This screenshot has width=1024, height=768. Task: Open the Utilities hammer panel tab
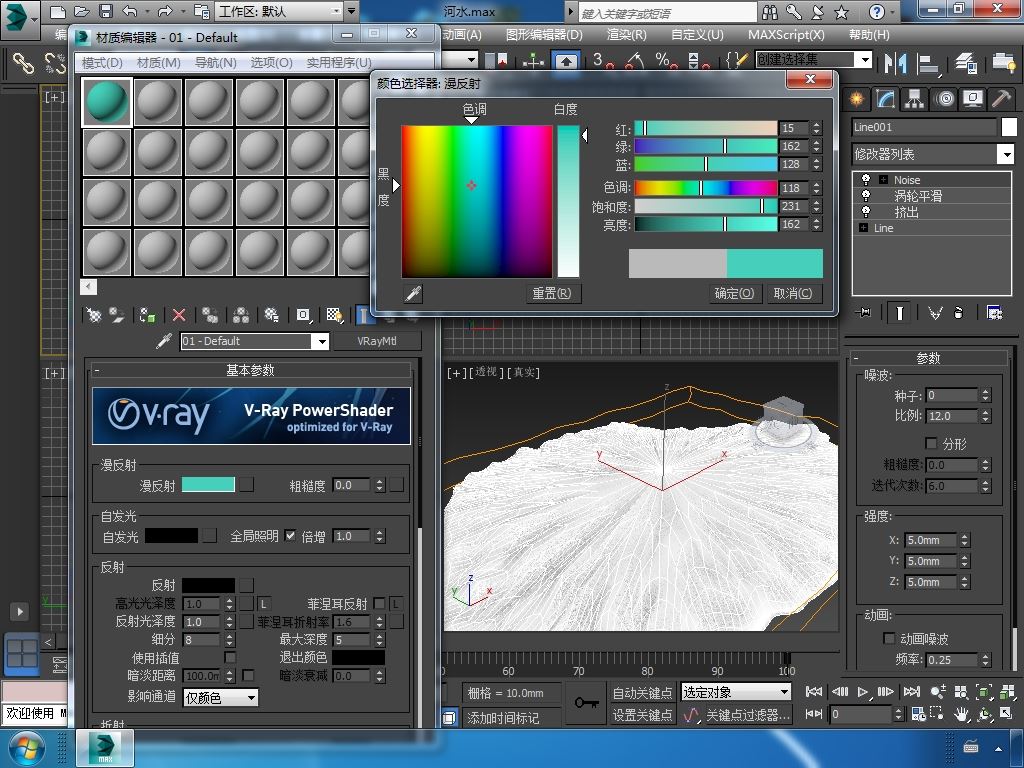(1001, 99)
